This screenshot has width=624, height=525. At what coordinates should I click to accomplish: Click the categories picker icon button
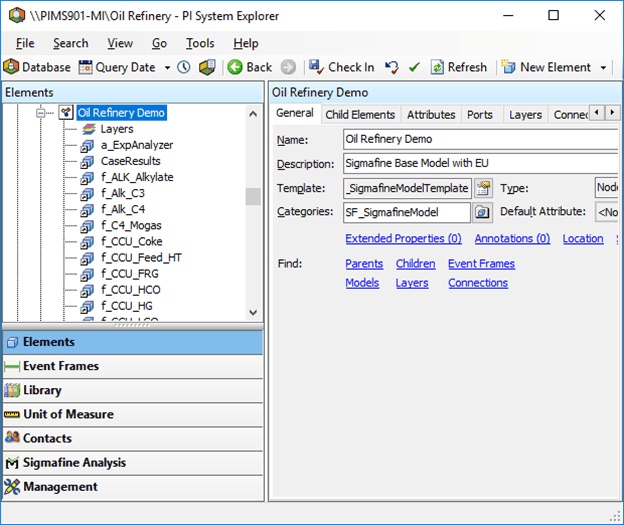(x=482, y=212)
